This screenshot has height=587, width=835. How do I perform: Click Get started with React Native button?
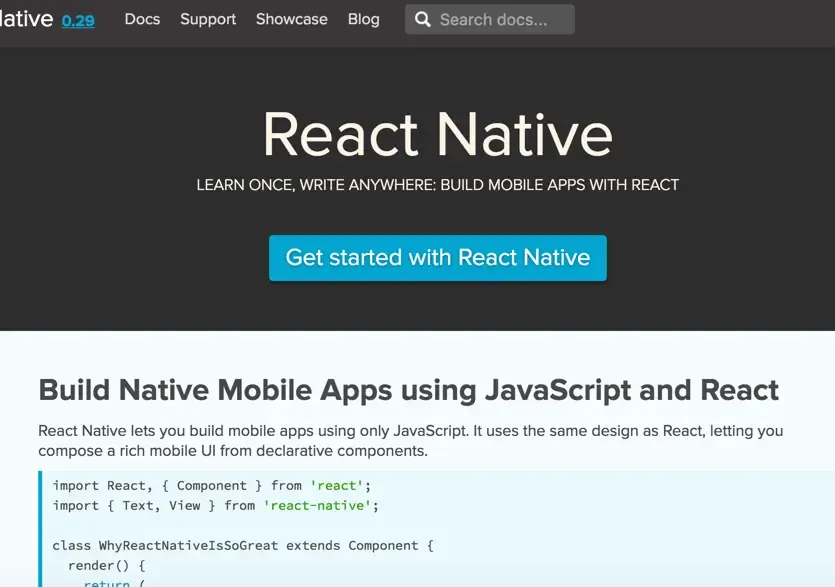coord(438,258)
